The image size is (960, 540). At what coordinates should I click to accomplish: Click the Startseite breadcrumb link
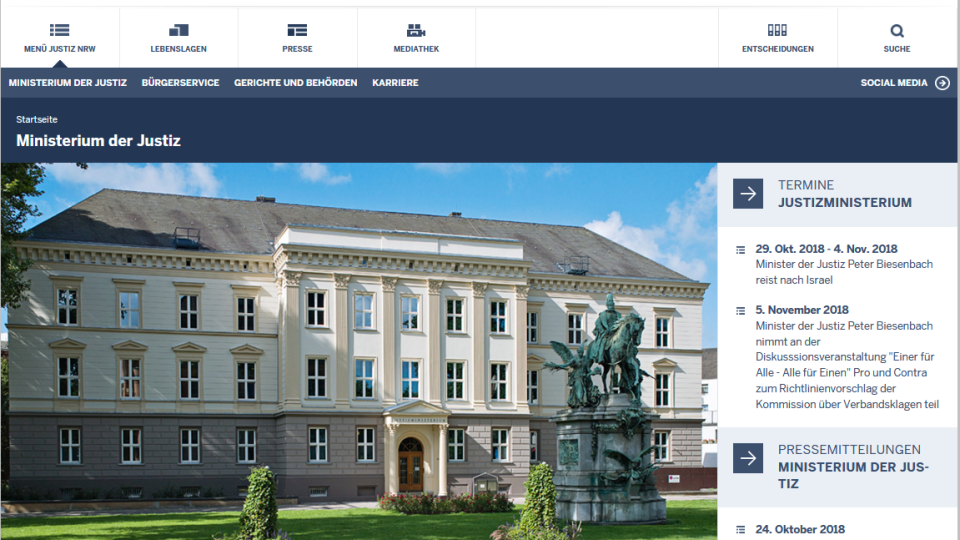pyautogui.click(x=37, y=119)
